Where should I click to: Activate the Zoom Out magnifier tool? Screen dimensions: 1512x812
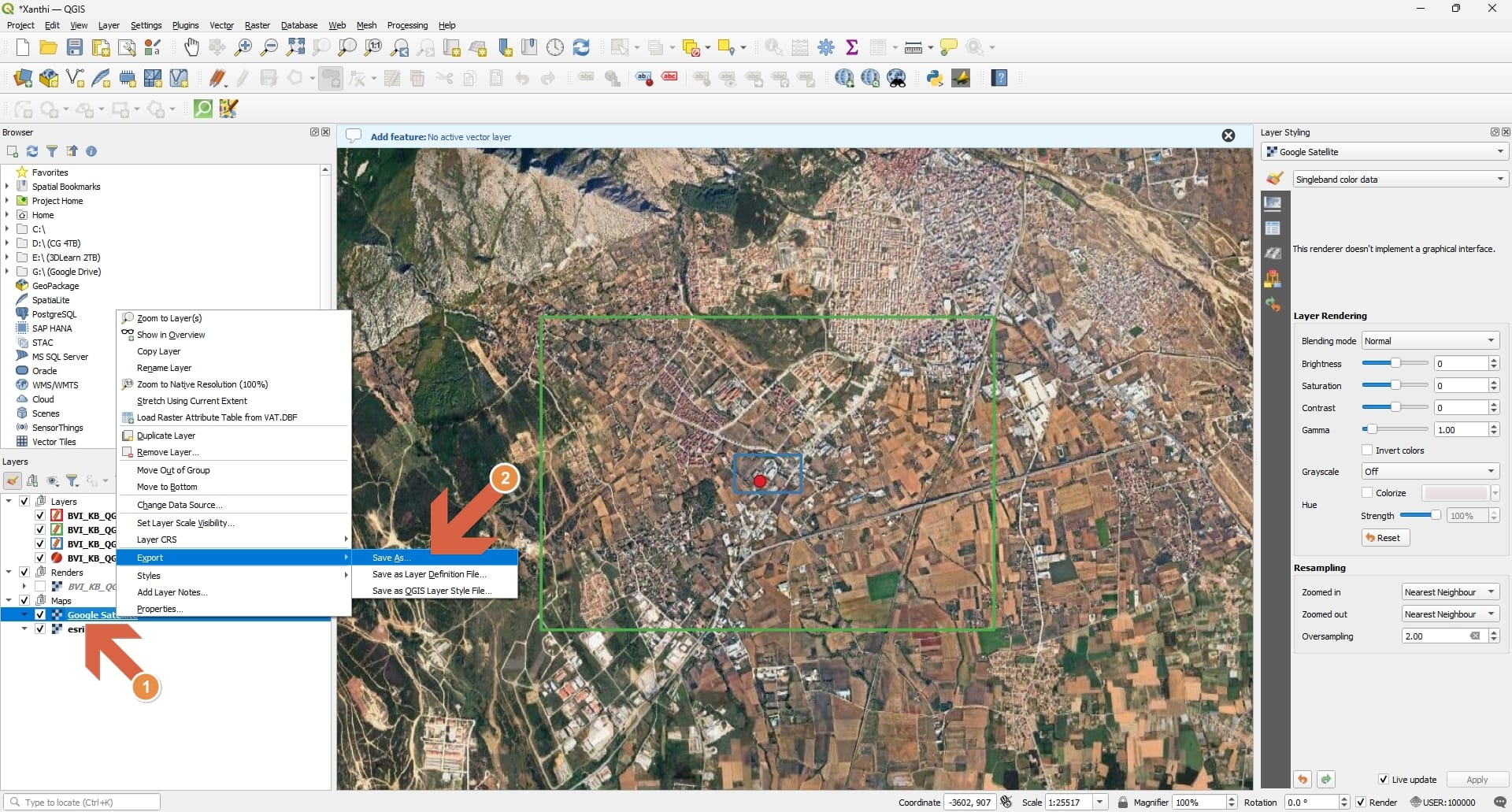tap(269, 47)
